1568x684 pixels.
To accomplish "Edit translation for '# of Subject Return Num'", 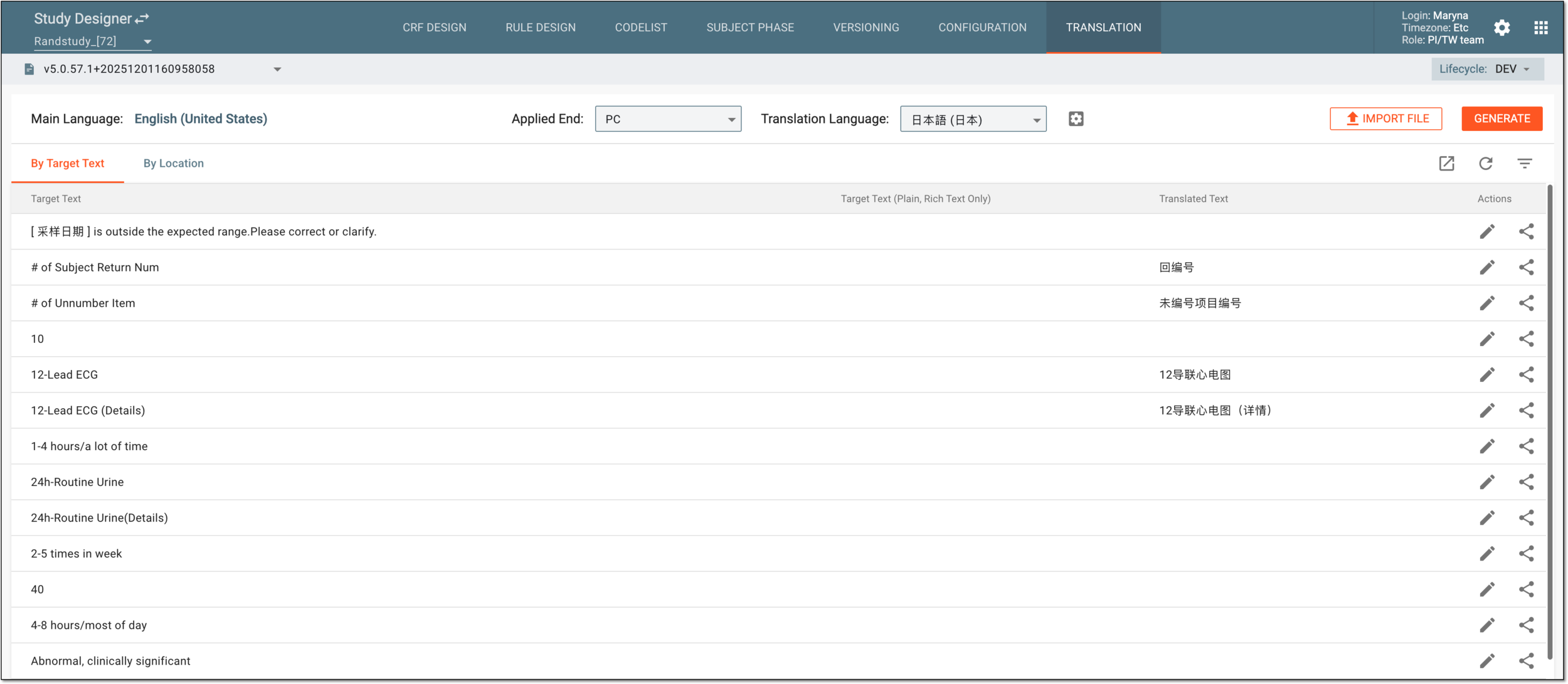I will 1487,268.
